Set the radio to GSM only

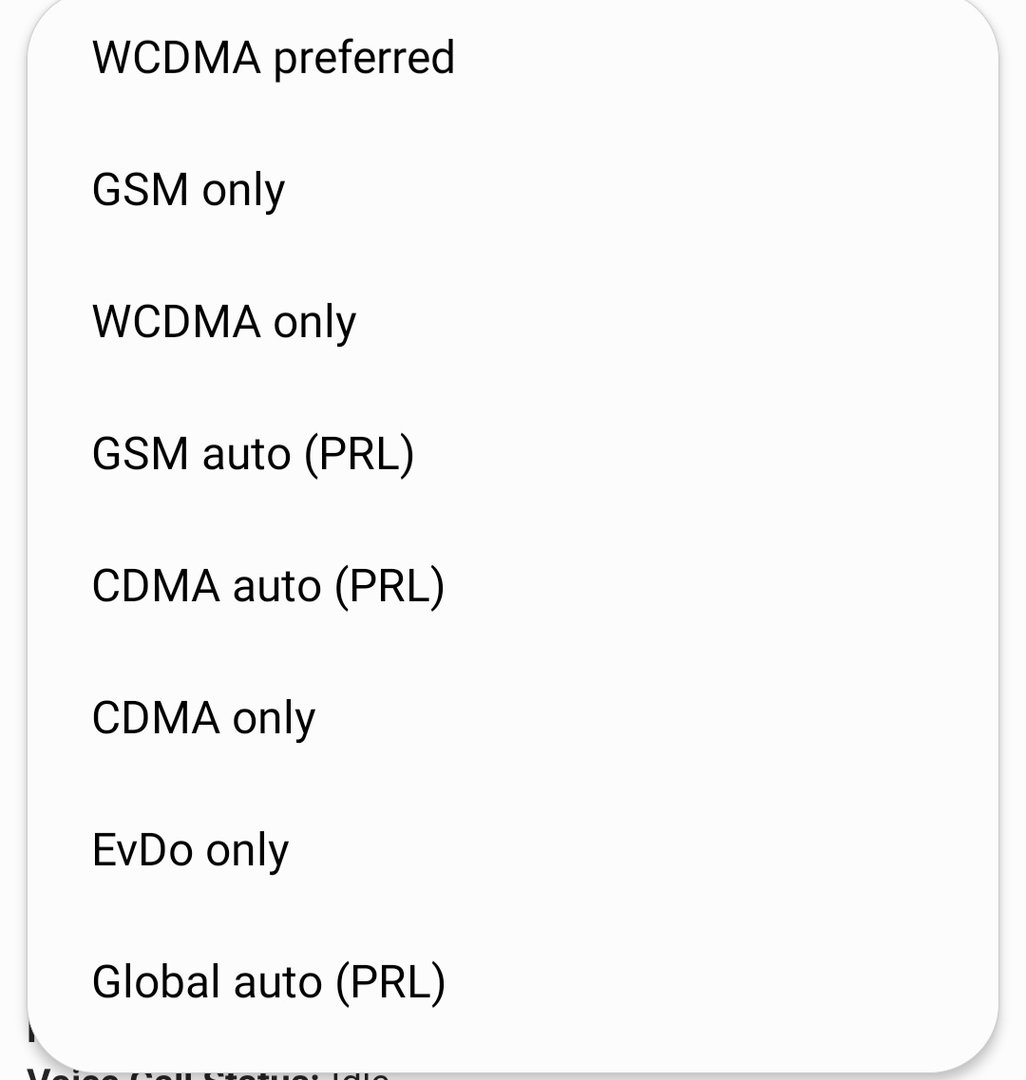[513, 189]
